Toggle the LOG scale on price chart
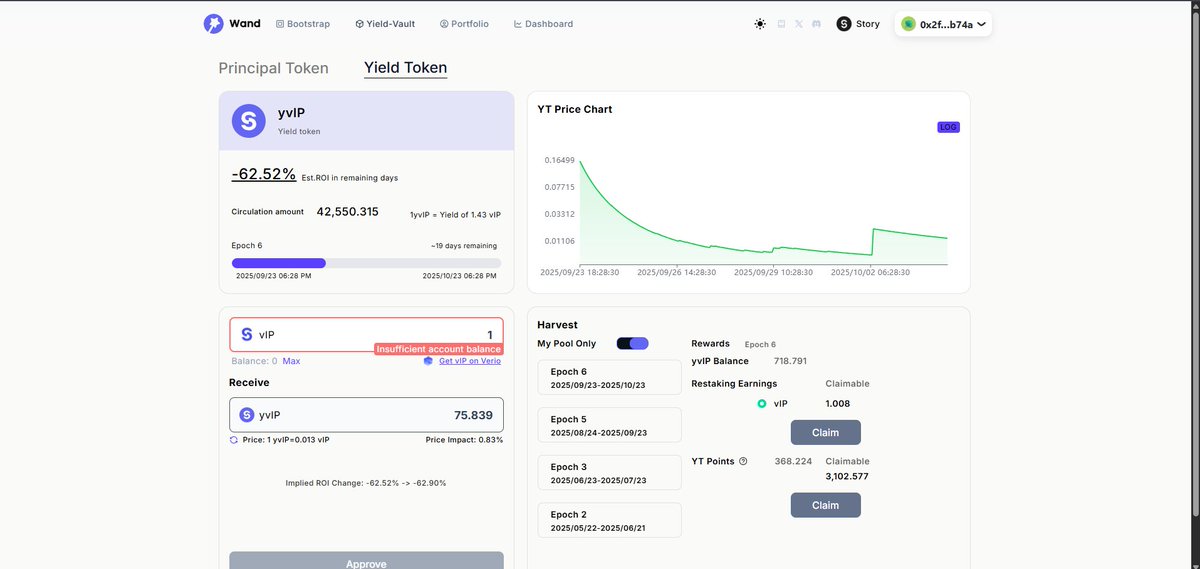Viewport: 1200px width, 569px height. coord(948,127)
